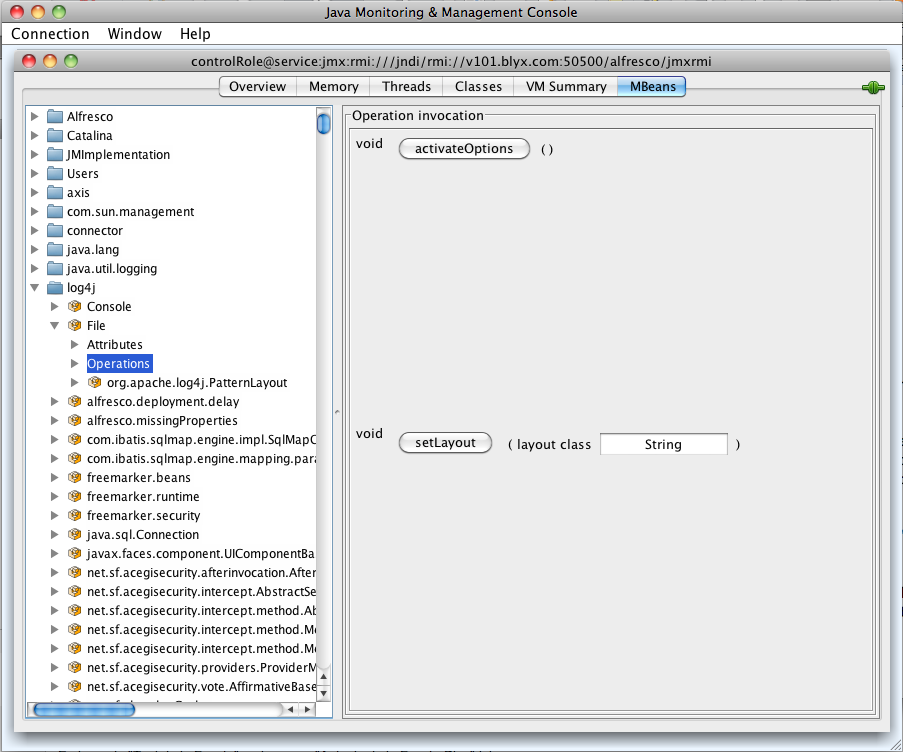The image size is (903, 752).
Task: Switch to the Overview tab
Action: 257,86
